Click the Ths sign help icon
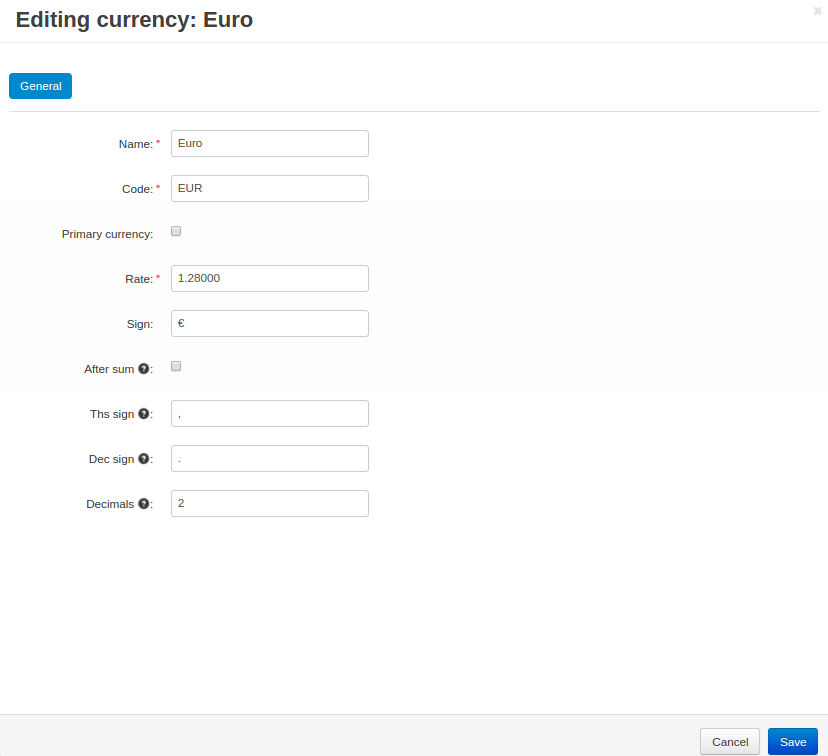 [144, 414]
